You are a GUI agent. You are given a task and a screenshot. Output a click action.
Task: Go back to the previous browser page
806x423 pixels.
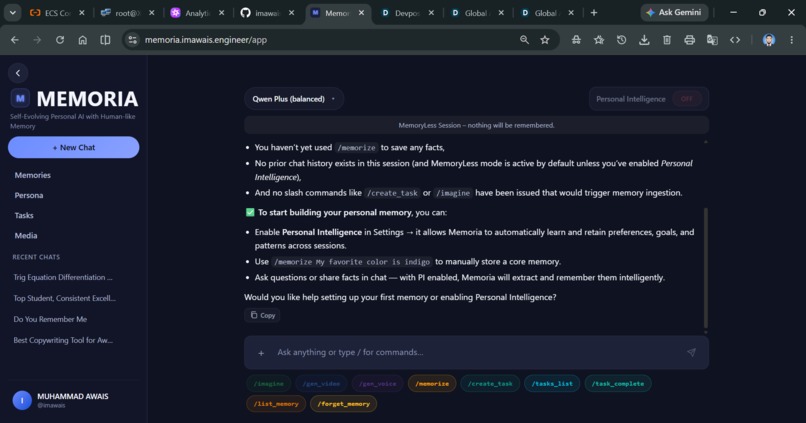pyautogui.click(x=15, y=40)
